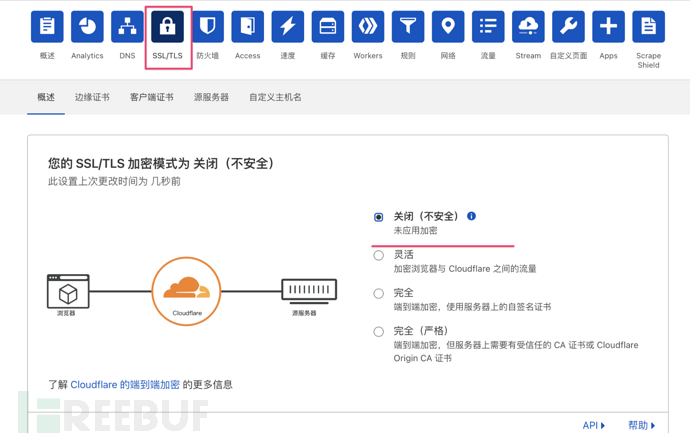Open the Analytics pie chart icon
Viewport: 690px width, 440px height.
pos(87,27)
